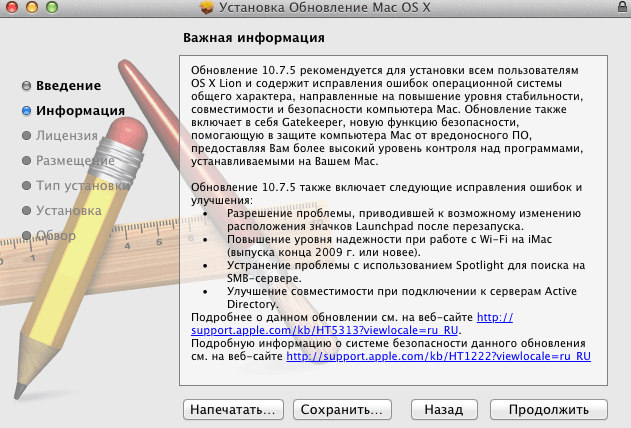Image resolution: width=631 pixels, height=428 pixels.
Task: Select the Тип установки step
Action: pos(83,185)
